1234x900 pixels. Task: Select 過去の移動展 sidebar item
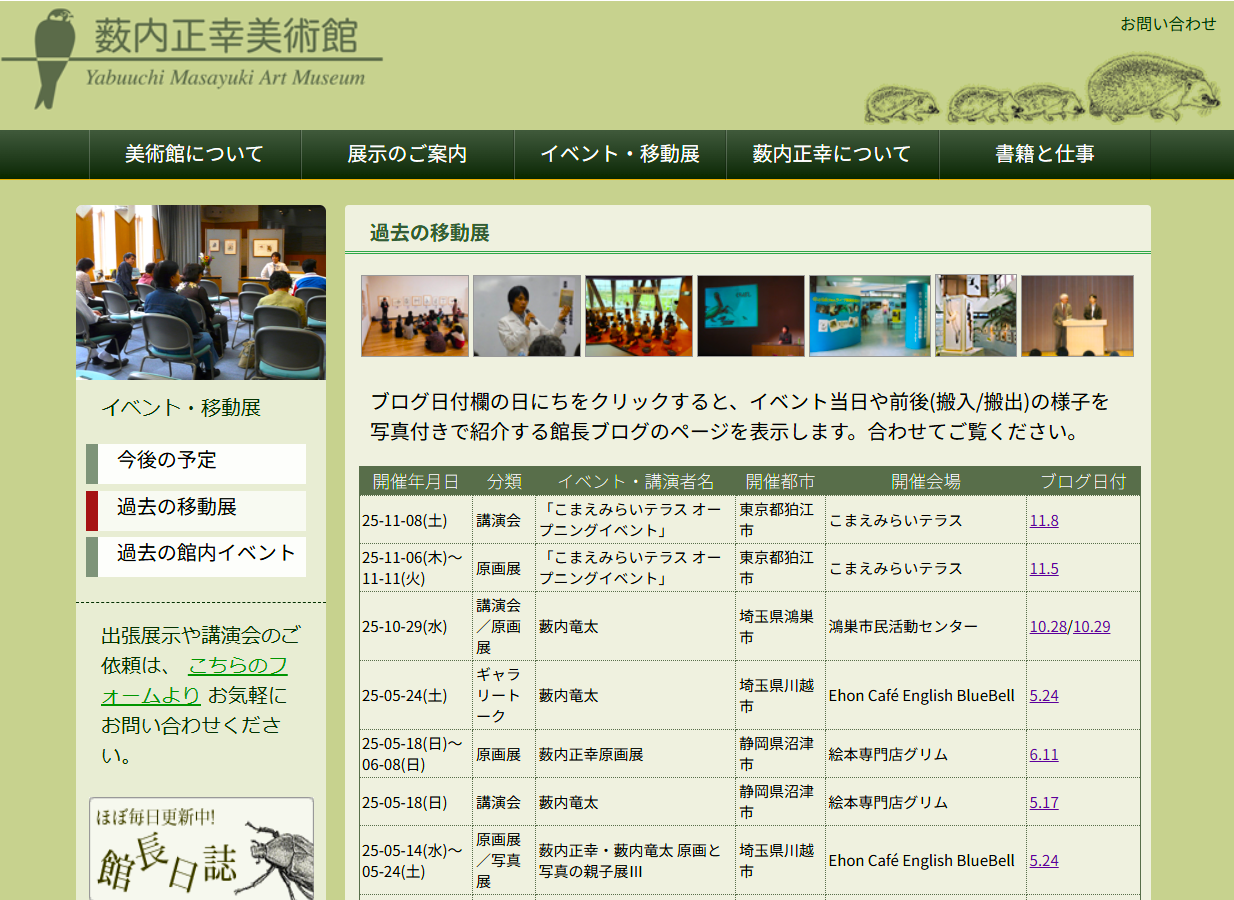coord(177,508)
